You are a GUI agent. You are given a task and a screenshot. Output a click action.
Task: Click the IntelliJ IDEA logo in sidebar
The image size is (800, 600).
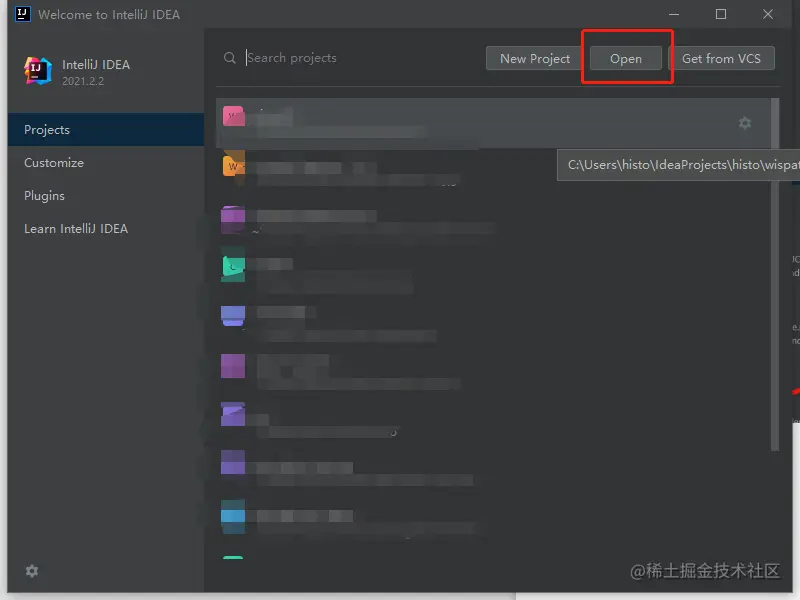(x=38, y=70)
